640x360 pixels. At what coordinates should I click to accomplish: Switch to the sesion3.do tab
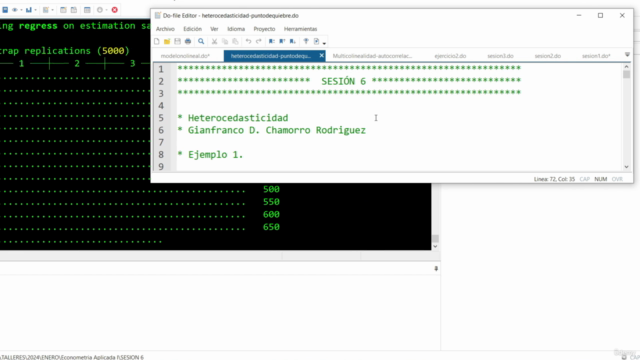click(x=500, y=56)
